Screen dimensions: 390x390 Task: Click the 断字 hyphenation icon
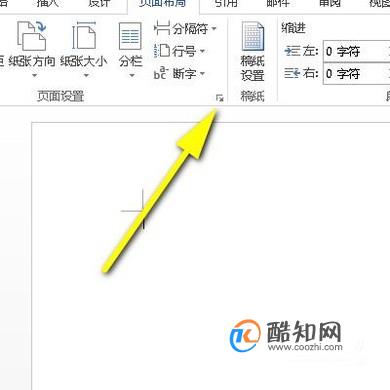click(x=161, y=73)
